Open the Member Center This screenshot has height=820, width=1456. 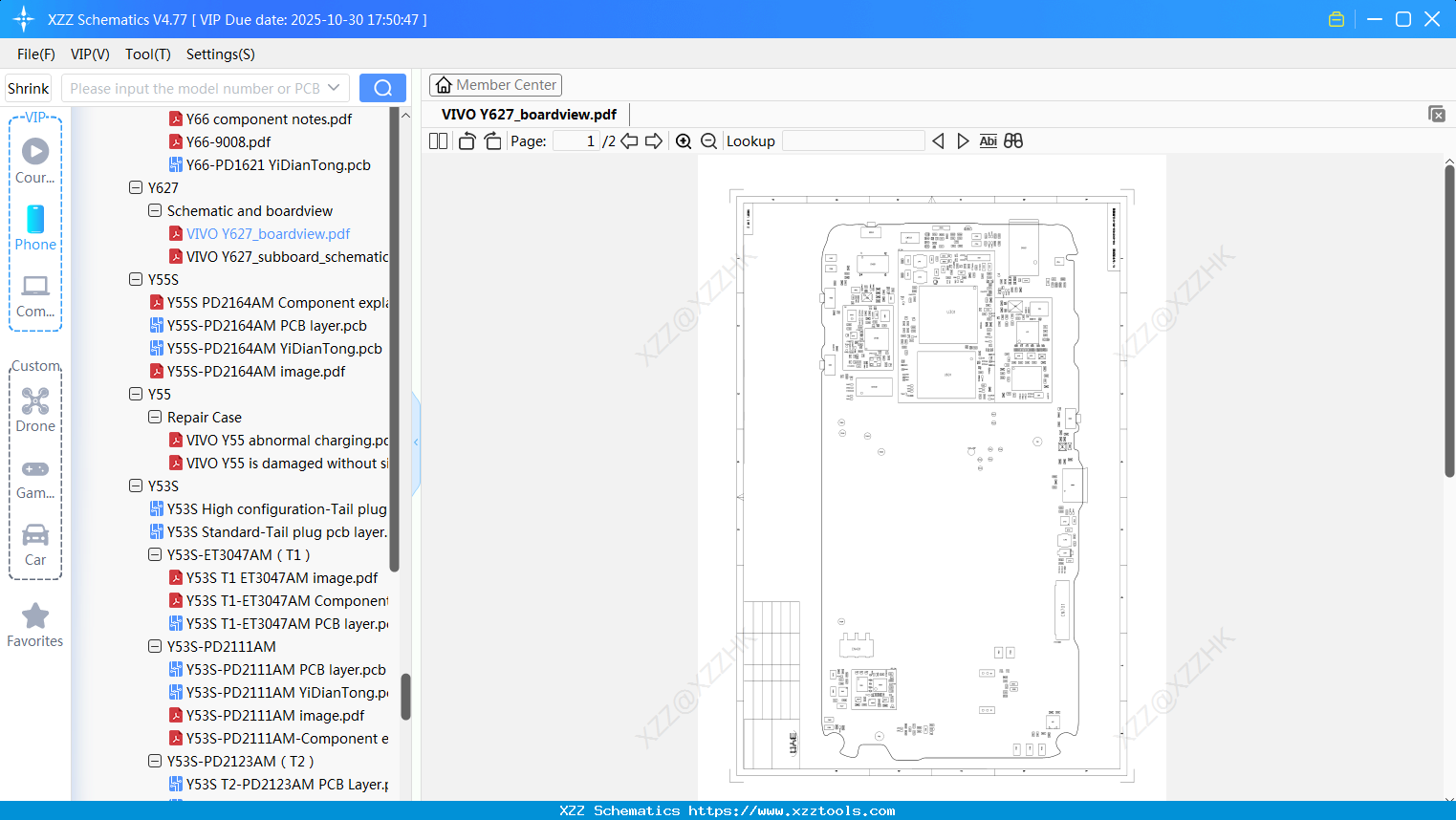pos(495,85)
